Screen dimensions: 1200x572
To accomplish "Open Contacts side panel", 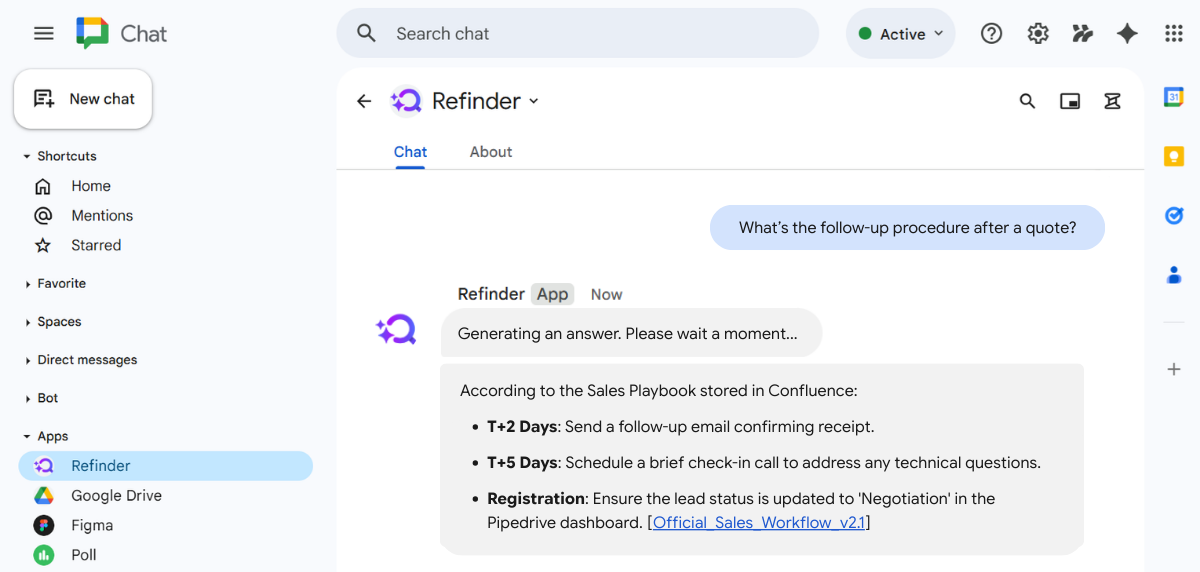I will [x=1174, y=274].
